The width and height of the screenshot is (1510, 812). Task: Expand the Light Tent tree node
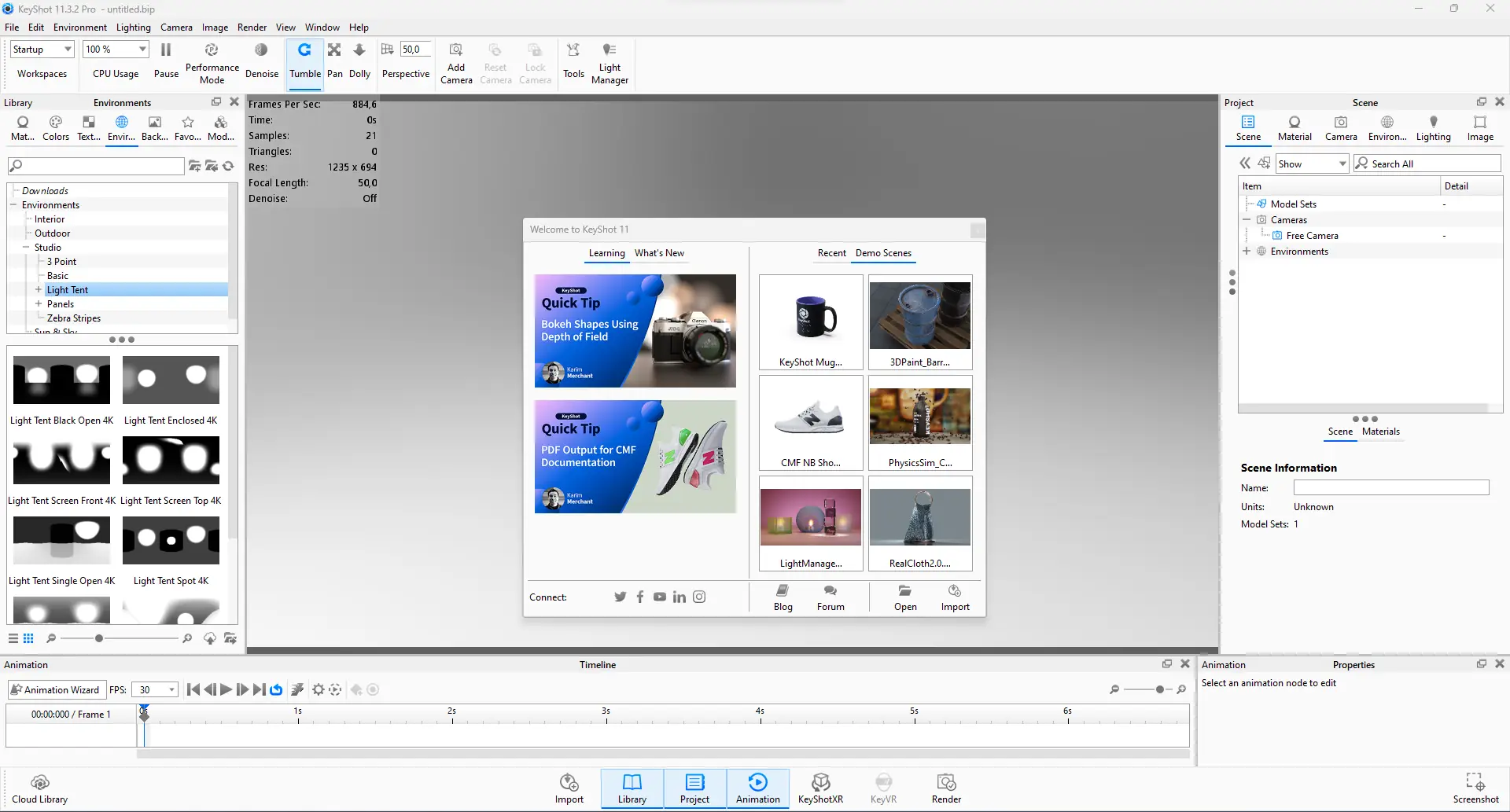(x=38, y=290)
